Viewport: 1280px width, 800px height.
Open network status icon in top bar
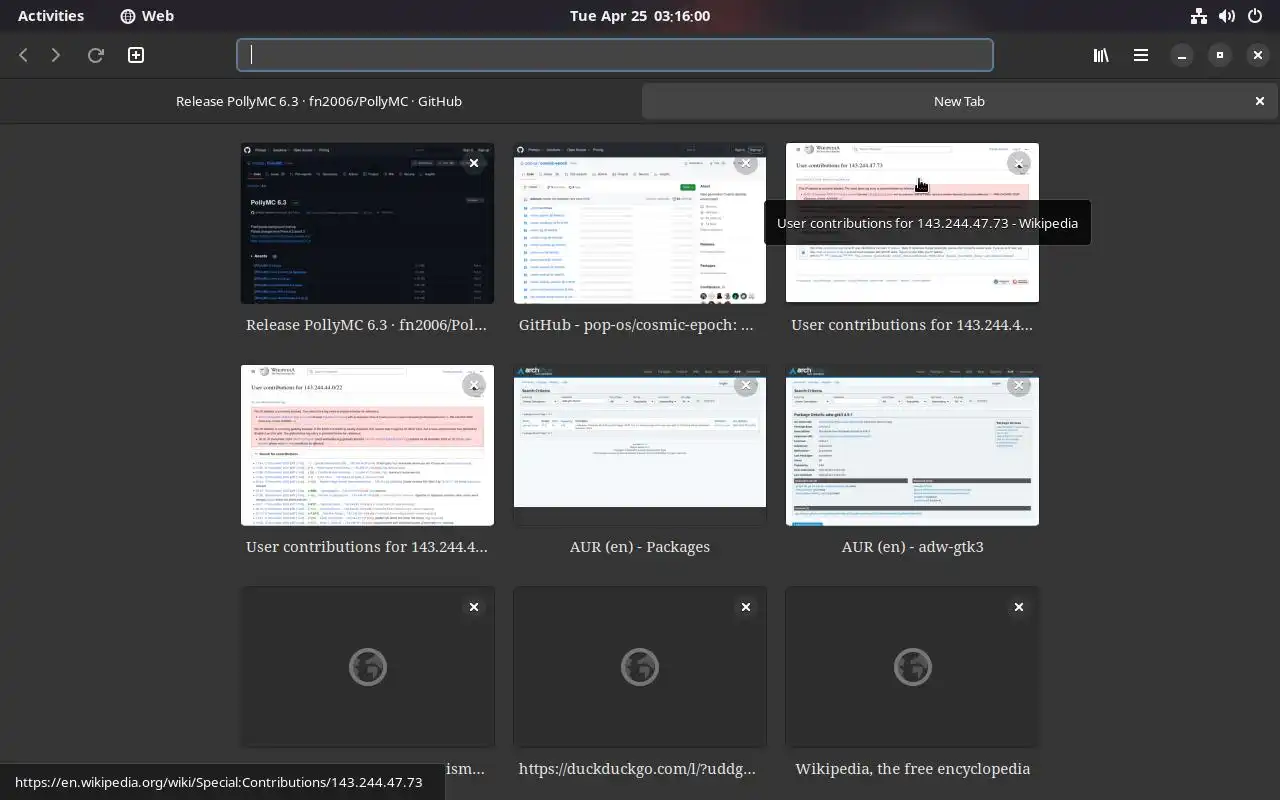pos(1198,16)
